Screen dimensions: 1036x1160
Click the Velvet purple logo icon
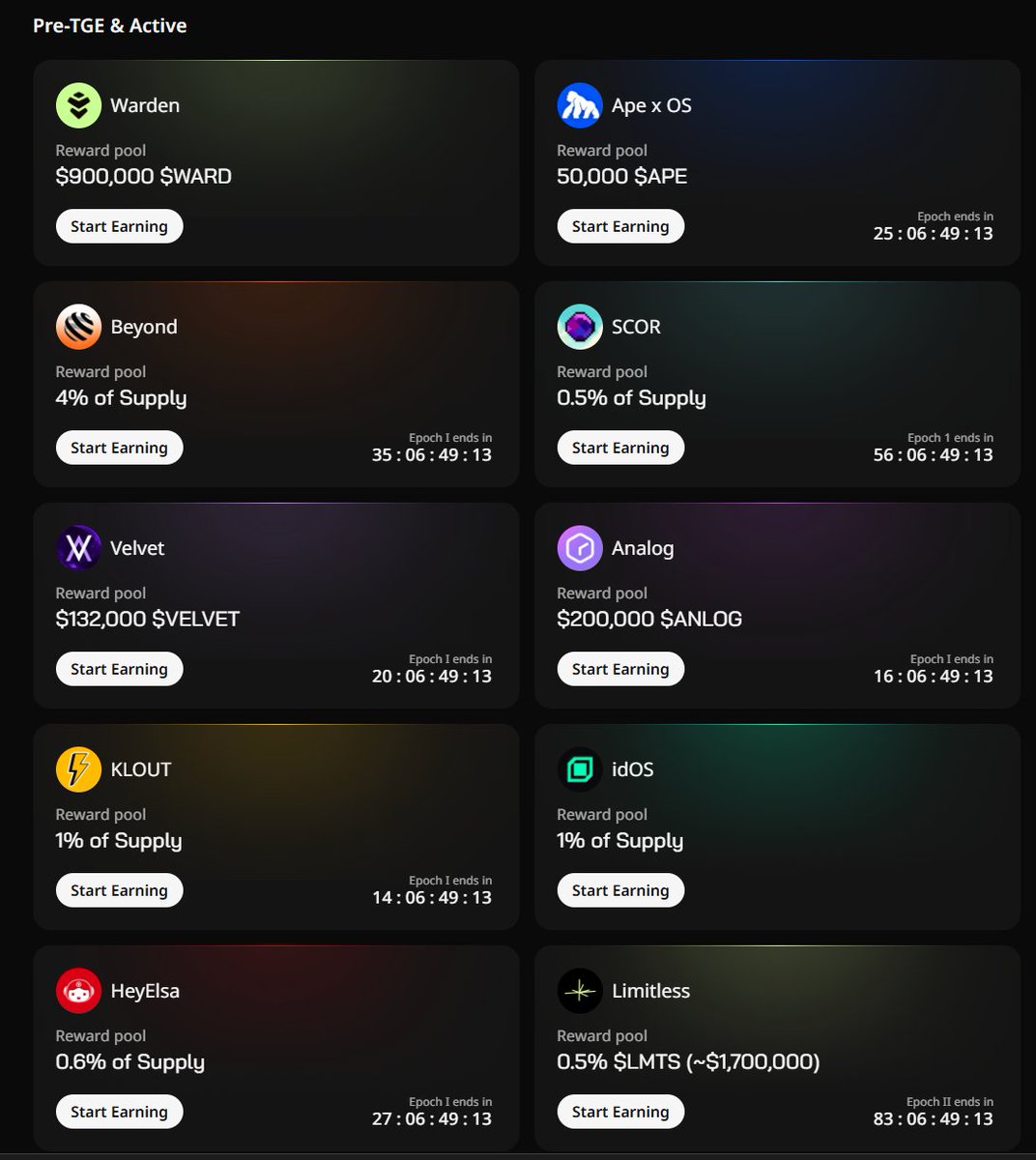[x=78, y=548]
